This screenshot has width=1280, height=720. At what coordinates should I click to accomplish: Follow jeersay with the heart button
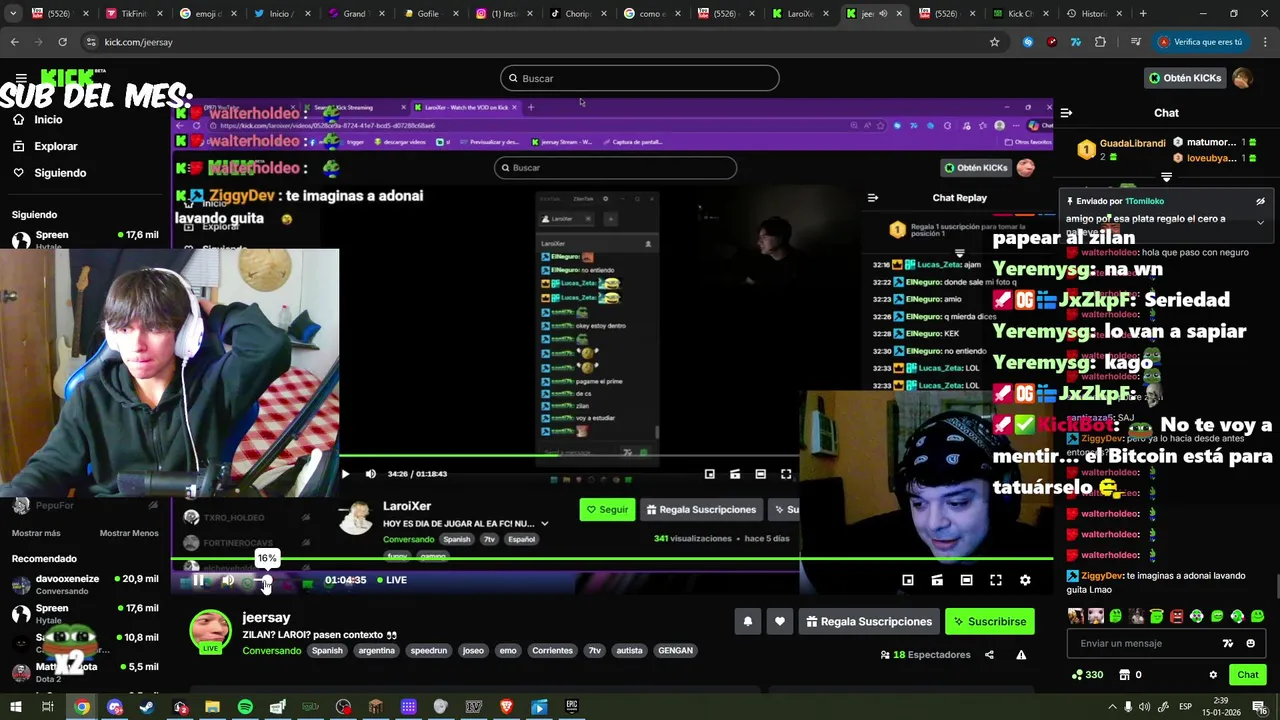(780, 622)
